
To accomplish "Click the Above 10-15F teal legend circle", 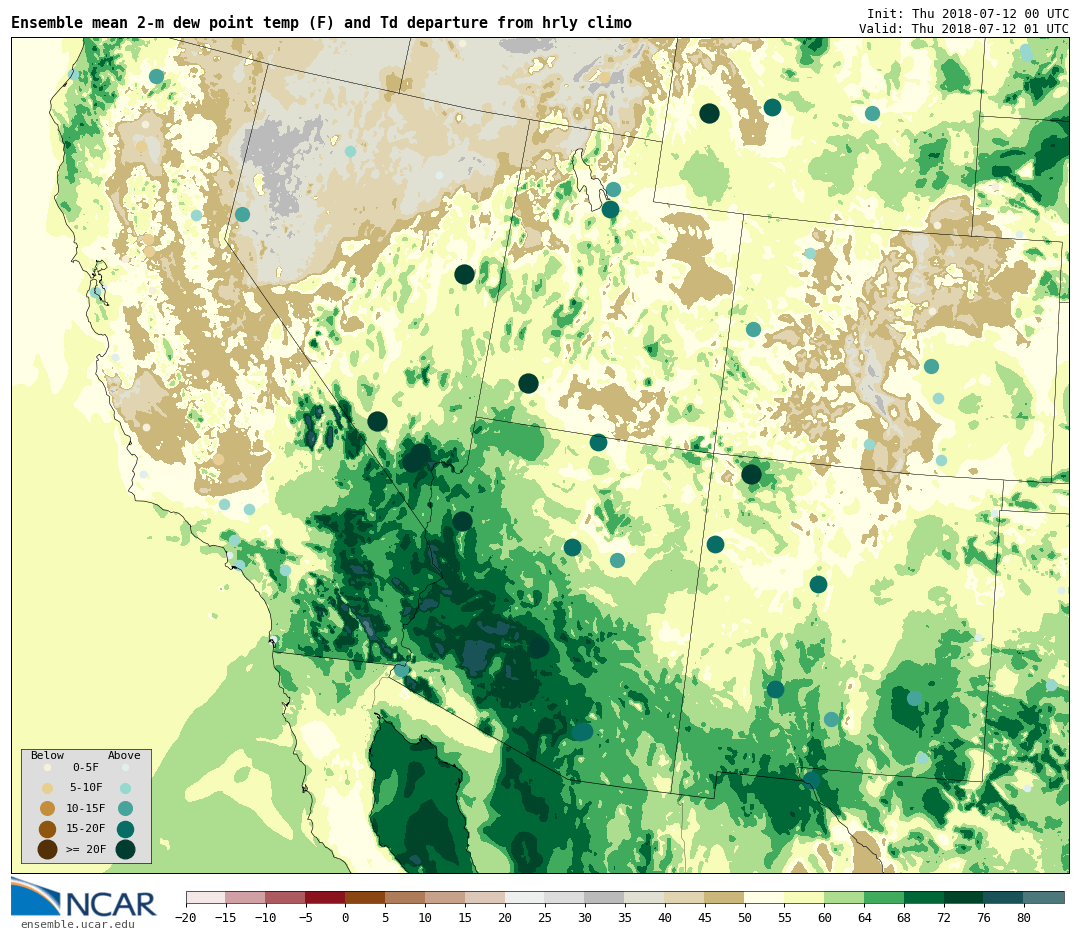I will 125,808.
